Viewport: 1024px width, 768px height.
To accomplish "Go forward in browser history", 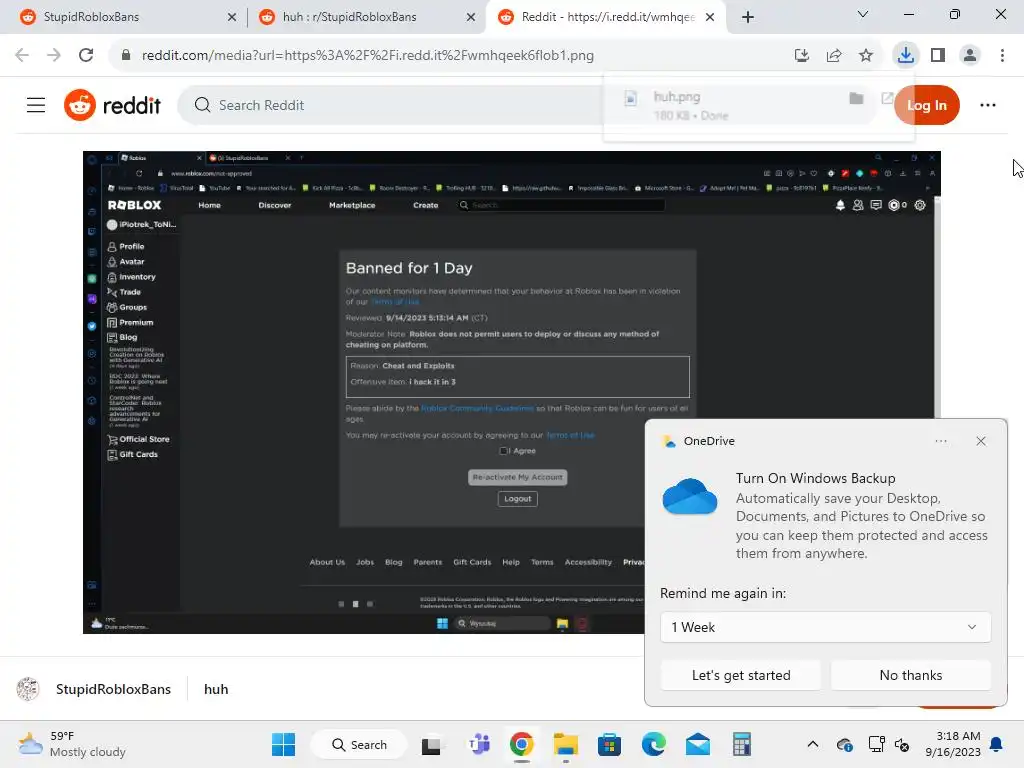I will (54, 56).
